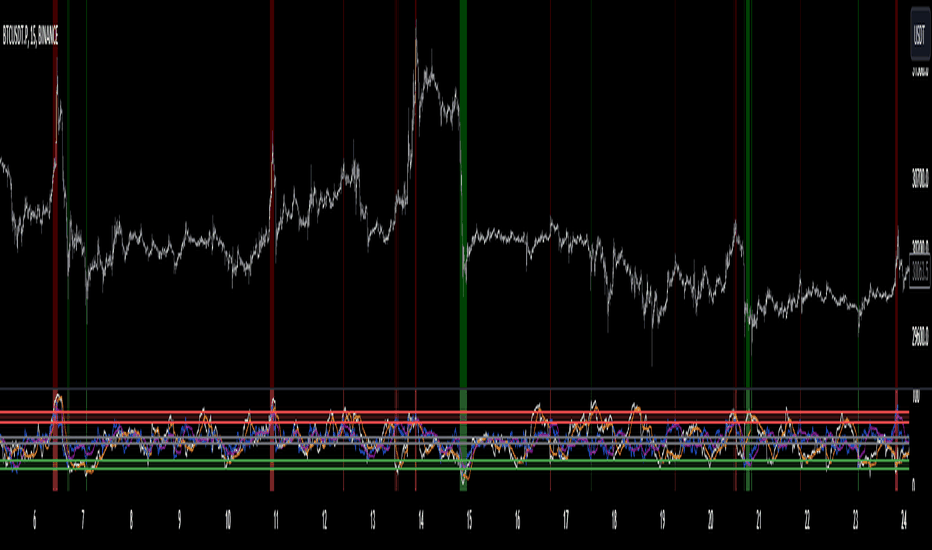This screenshot has height=550, width=932.
Task: Select date label 22 on time axis
Action: pyautogui.click(x=807, y=520)
